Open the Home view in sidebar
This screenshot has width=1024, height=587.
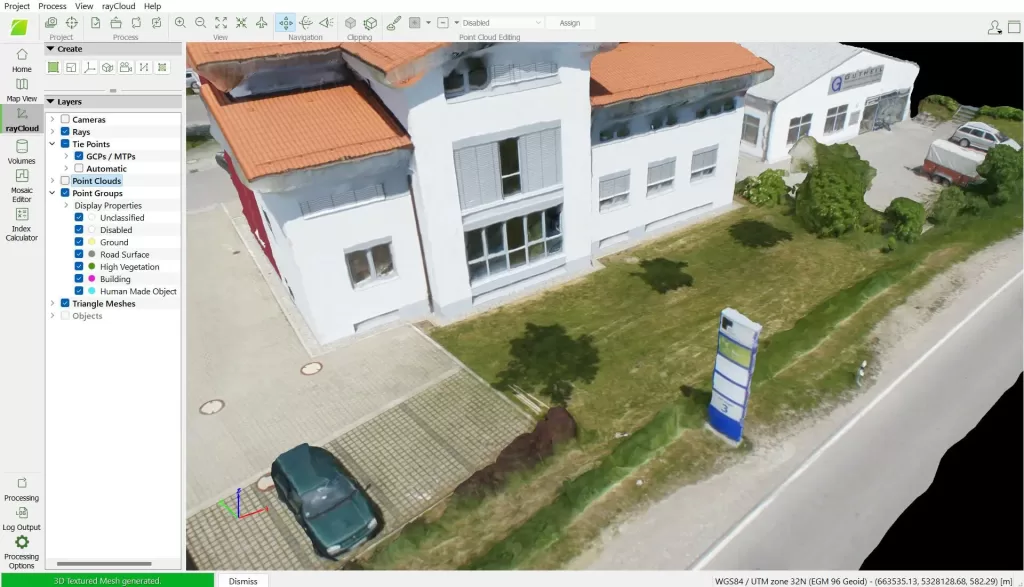click(x=22, y=60)
